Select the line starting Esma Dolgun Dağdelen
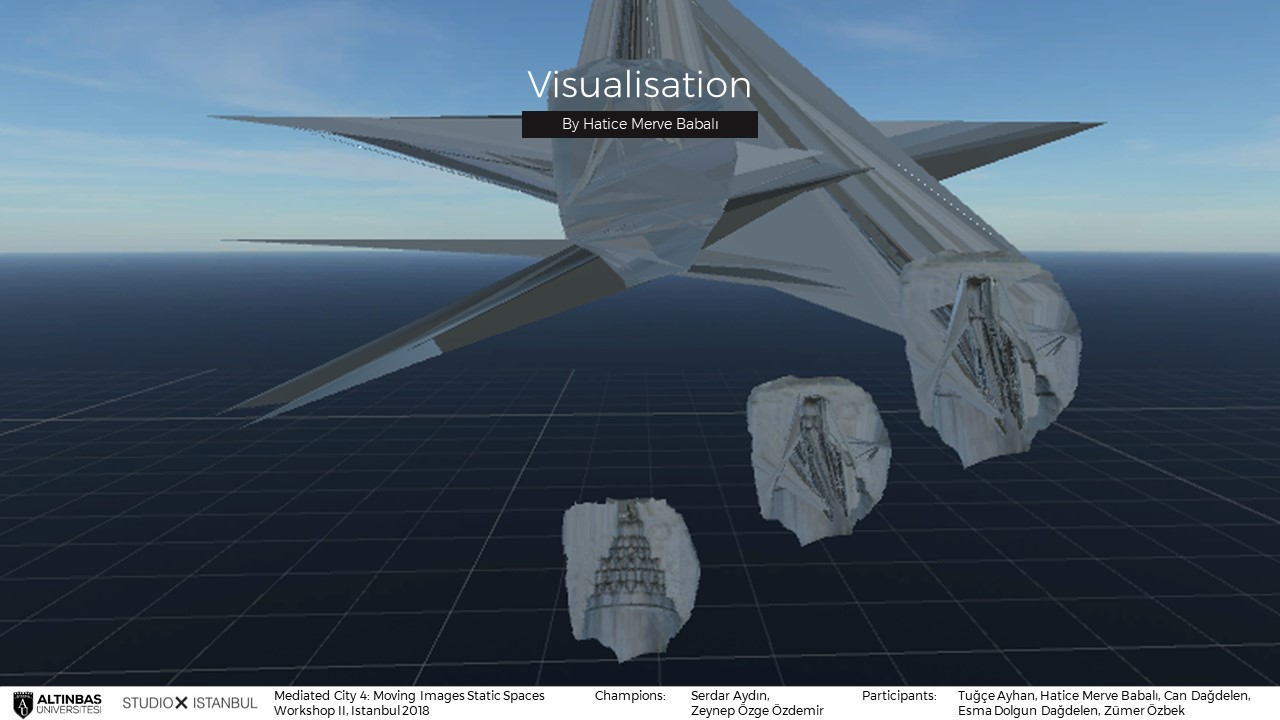The image size is (1280, 720). point(1071,710)
